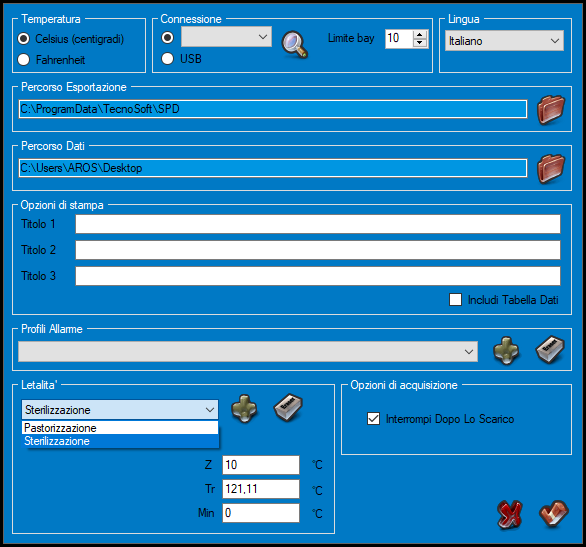Browse folder for Percorso Esportazione
This screenshot has width=586, height=547.
coord(551,109)
